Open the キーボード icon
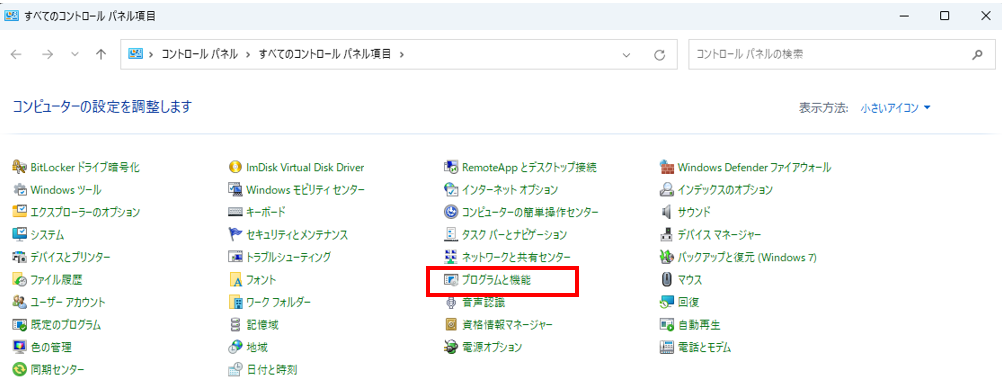 [x=235, y=212]
